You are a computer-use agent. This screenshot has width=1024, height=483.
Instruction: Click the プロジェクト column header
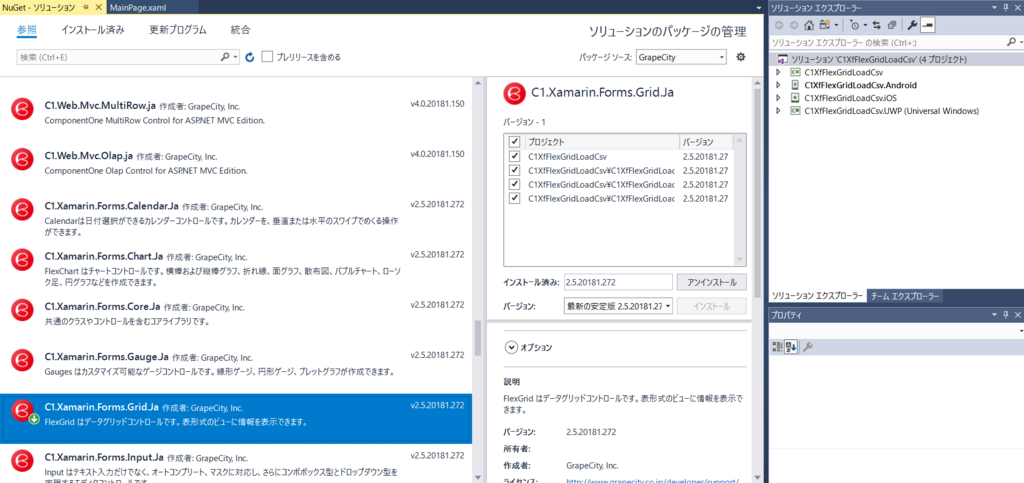click(602, 142)
